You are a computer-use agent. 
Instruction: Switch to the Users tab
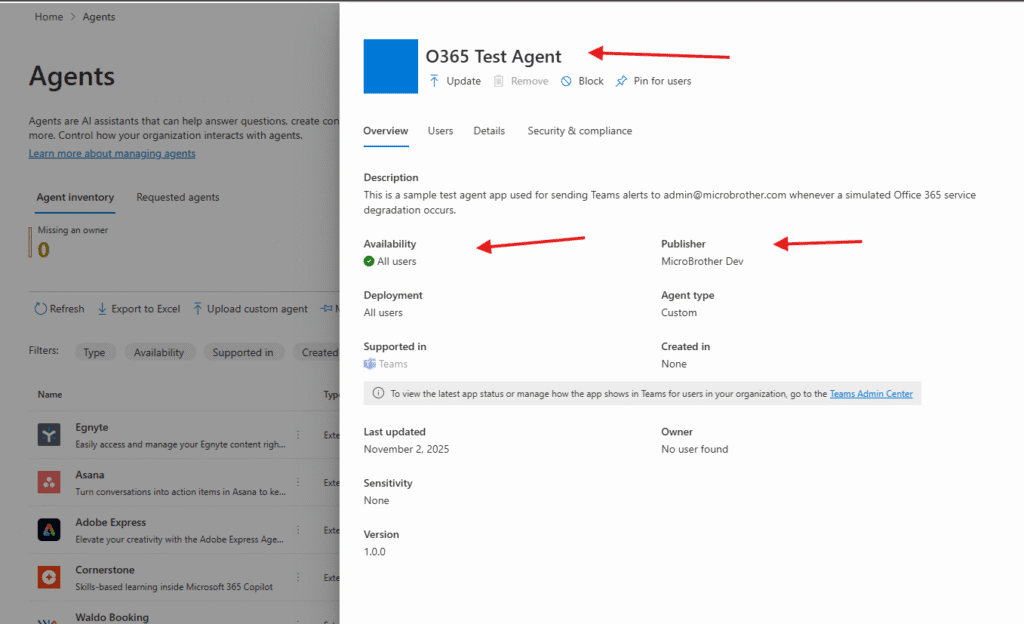(440, 131)
